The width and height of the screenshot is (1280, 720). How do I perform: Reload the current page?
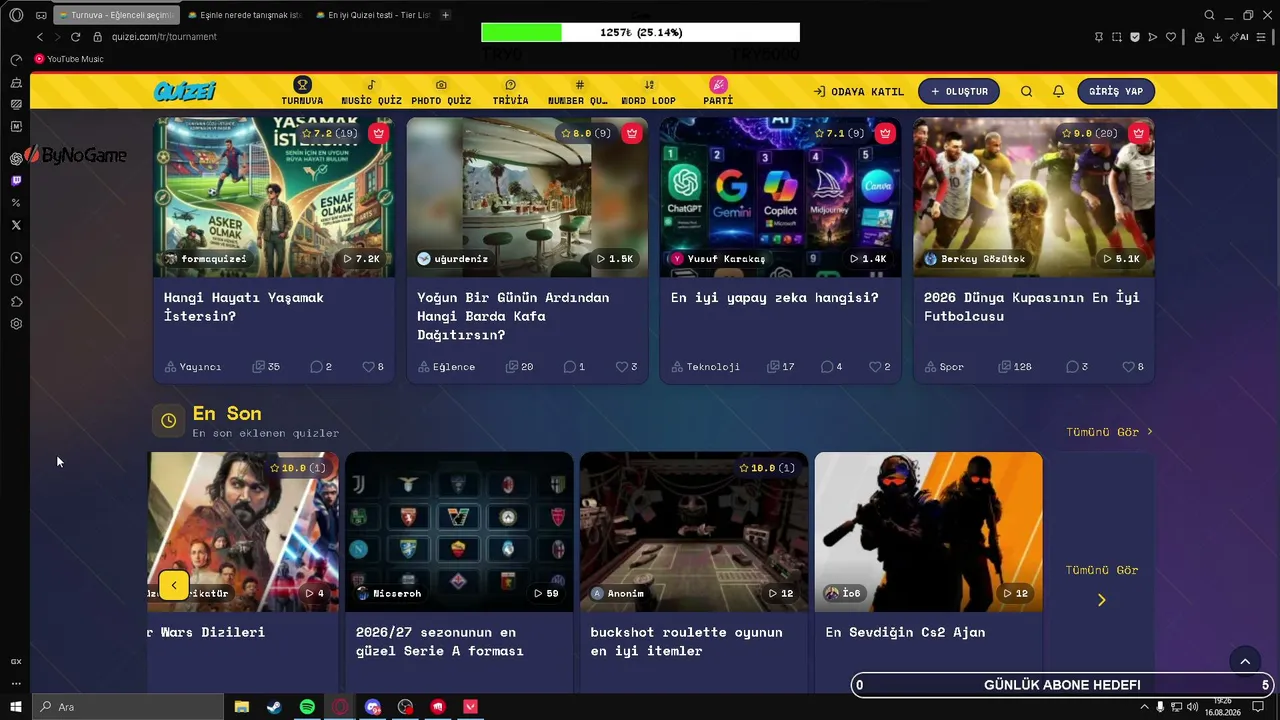[x=75, y=37]
